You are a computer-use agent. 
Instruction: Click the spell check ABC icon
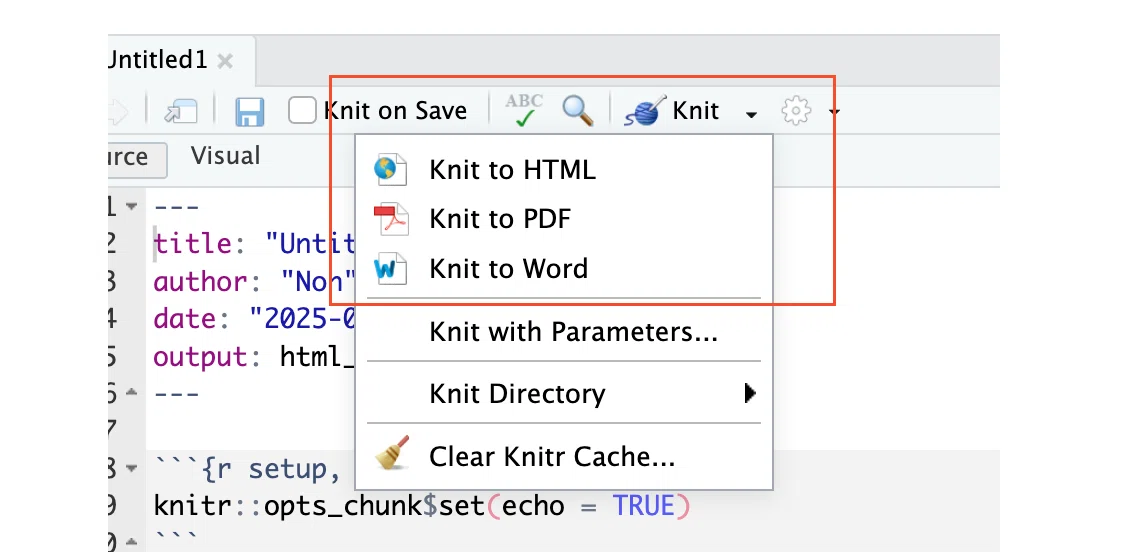point(524,111)
